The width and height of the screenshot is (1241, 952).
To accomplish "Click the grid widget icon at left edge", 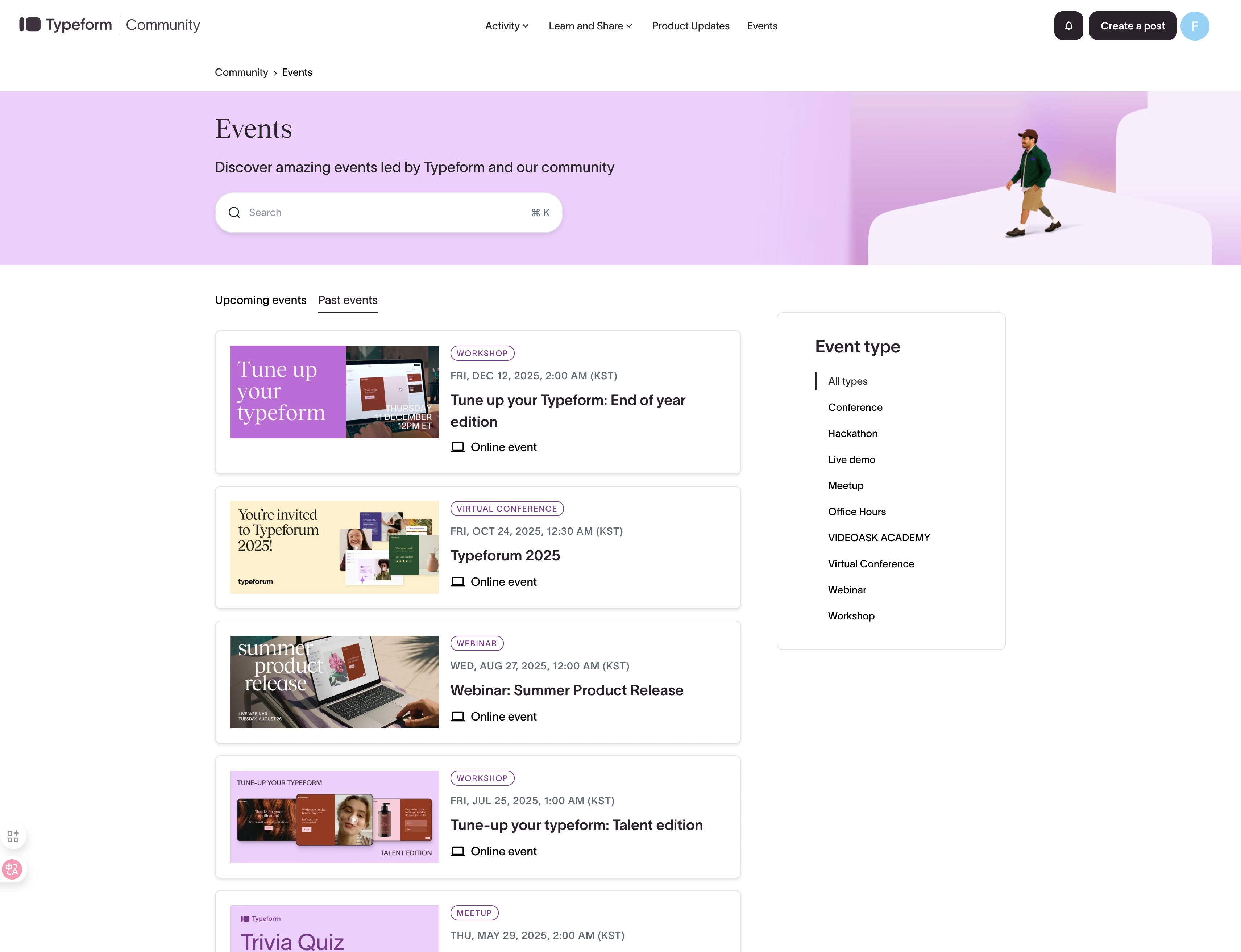I will [x=13, y=836].
